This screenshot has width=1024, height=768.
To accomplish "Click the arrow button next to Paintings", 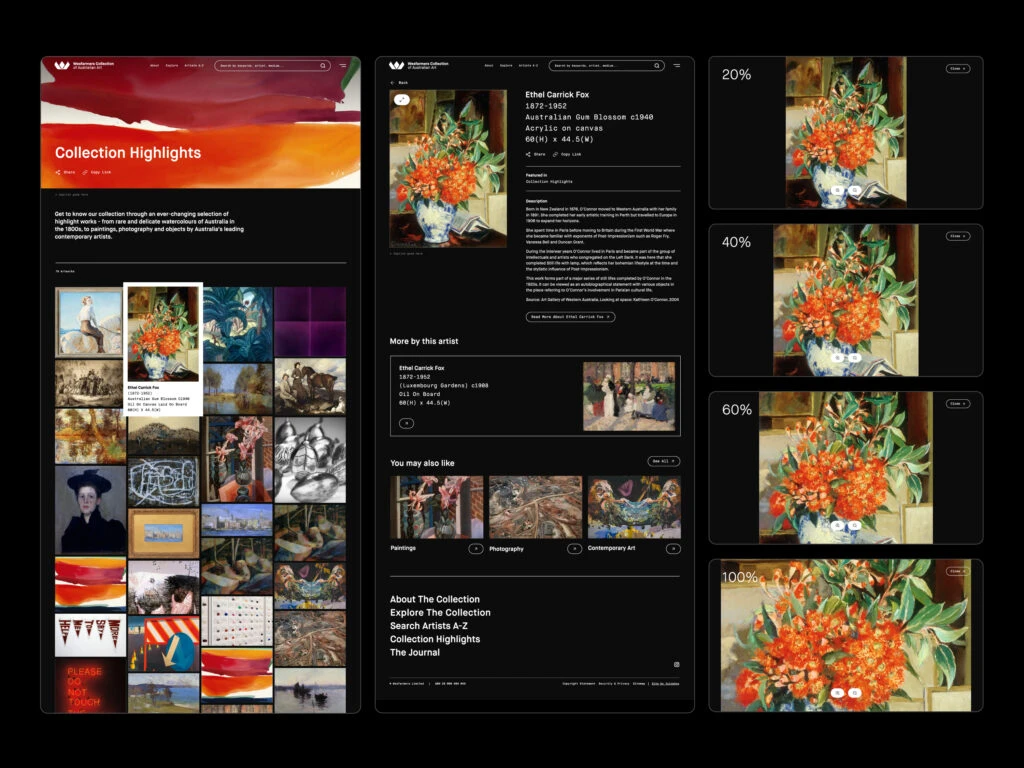I will pyautogui.click(x=476, y=549).
